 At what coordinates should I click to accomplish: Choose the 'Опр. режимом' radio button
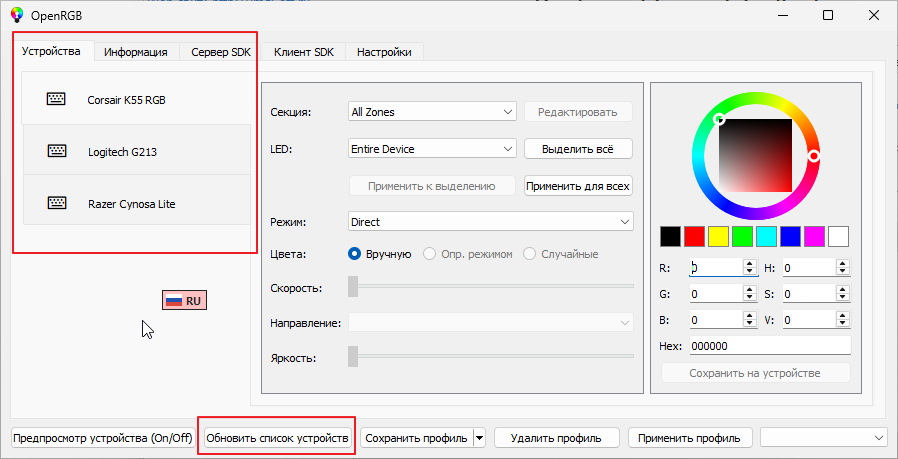430,254
